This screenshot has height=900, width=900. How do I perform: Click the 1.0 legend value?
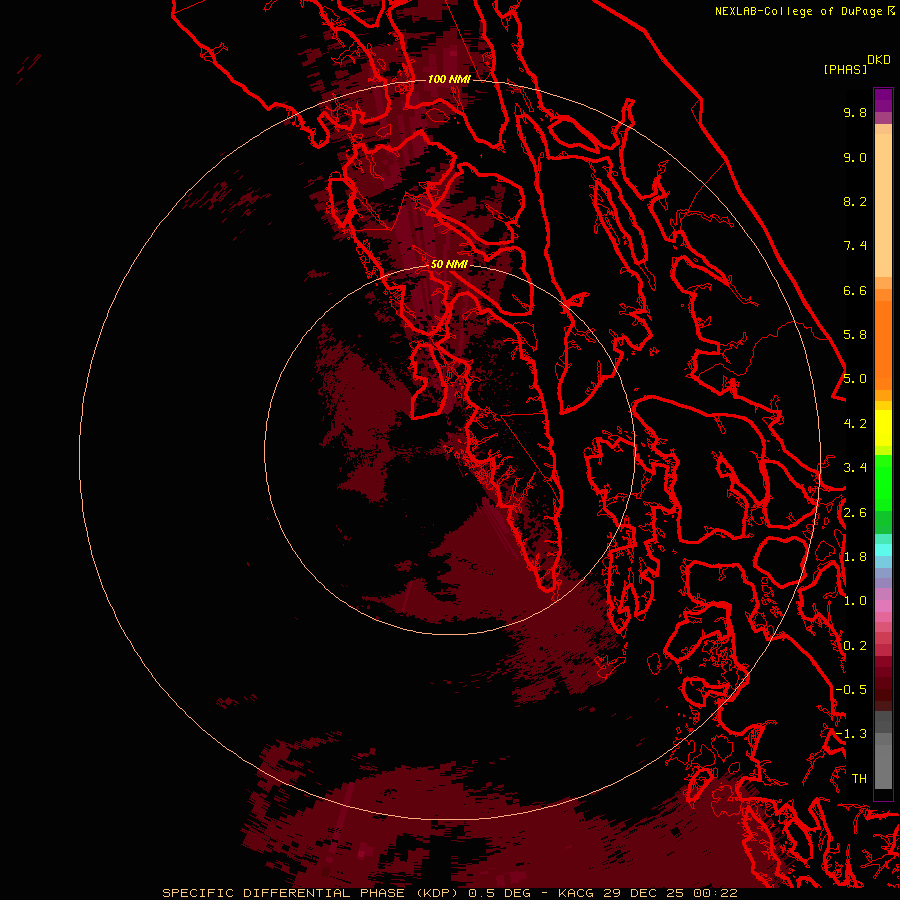[855, 601]
